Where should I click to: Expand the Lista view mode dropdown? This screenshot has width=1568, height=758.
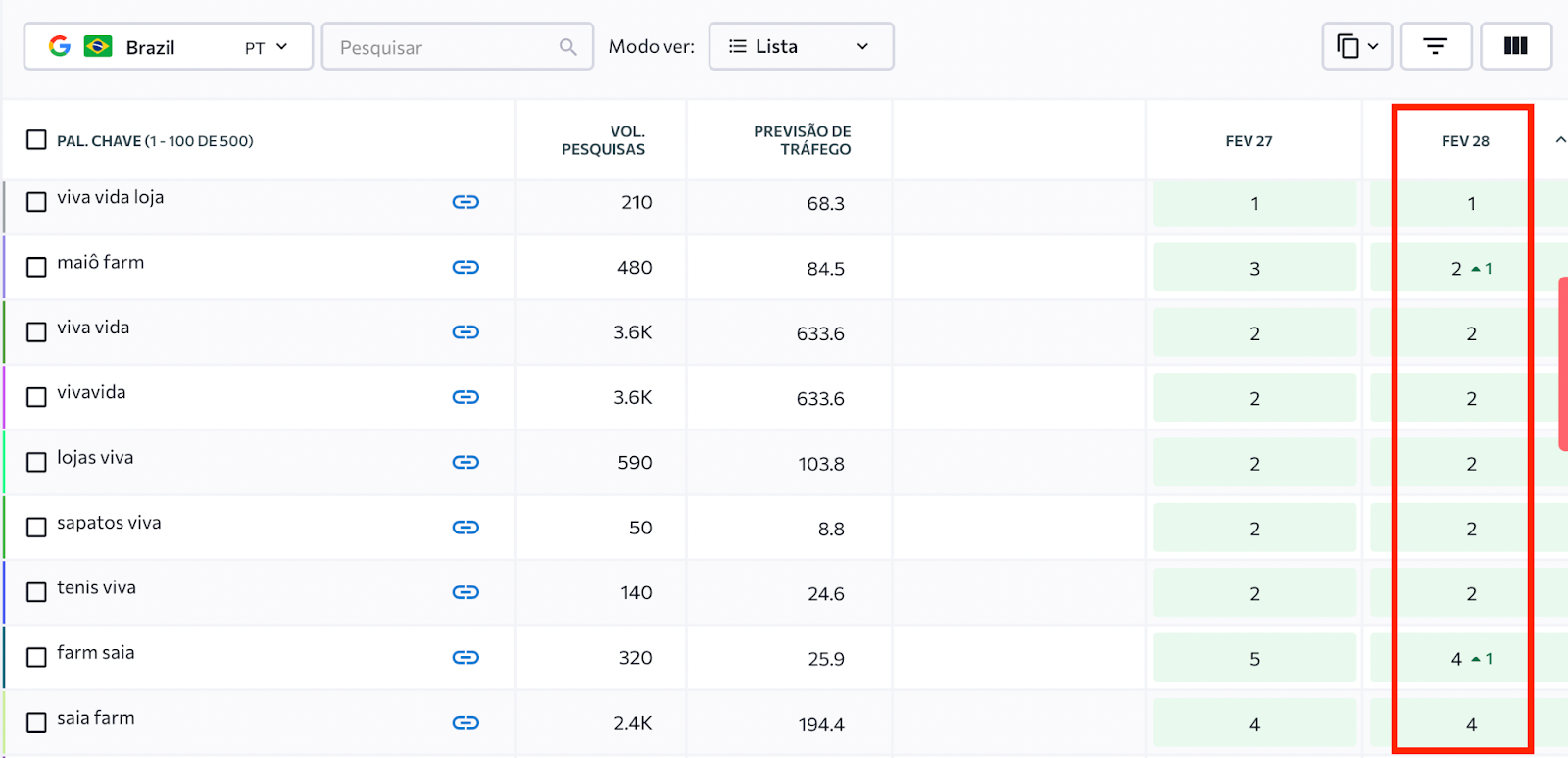pyautogui.click(x=801, y=46)
